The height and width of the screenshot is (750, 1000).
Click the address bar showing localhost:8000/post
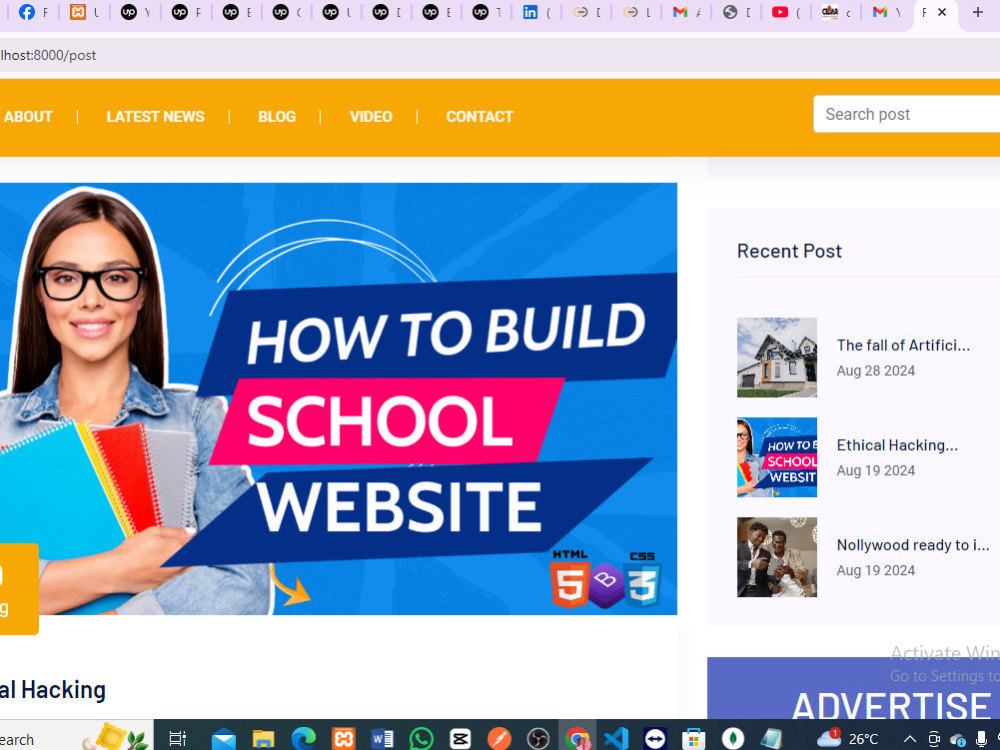[x=500, y=55]
